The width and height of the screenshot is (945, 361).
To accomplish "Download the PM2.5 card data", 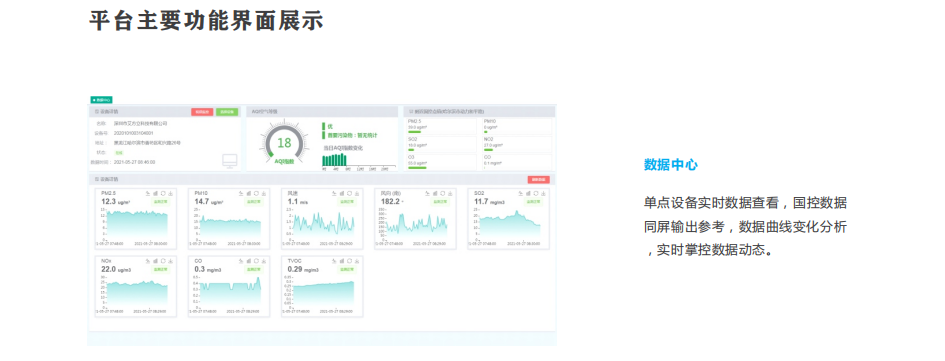I will tap(171, 193).
